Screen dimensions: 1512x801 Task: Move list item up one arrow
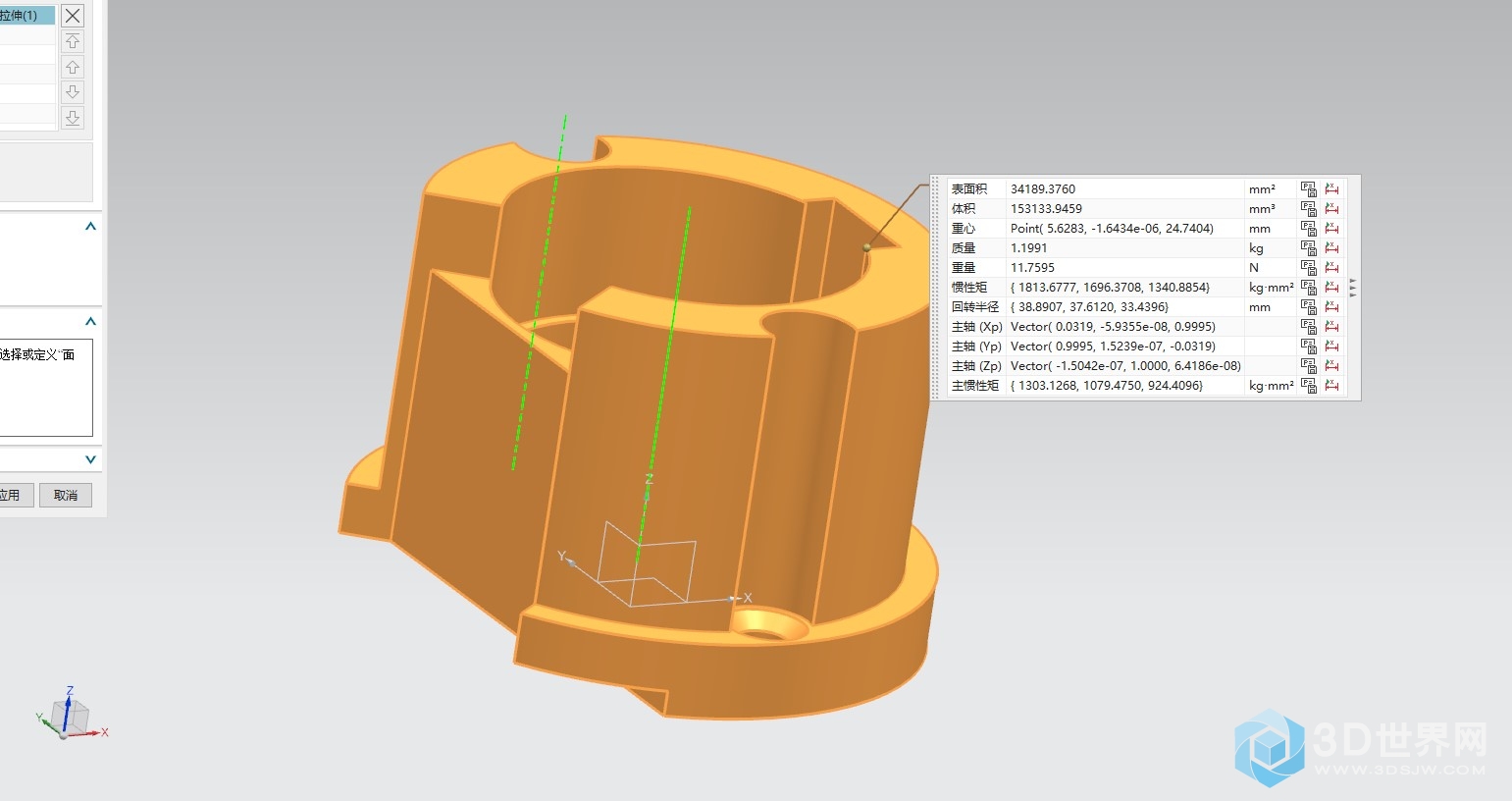click(x=73, y=67)
